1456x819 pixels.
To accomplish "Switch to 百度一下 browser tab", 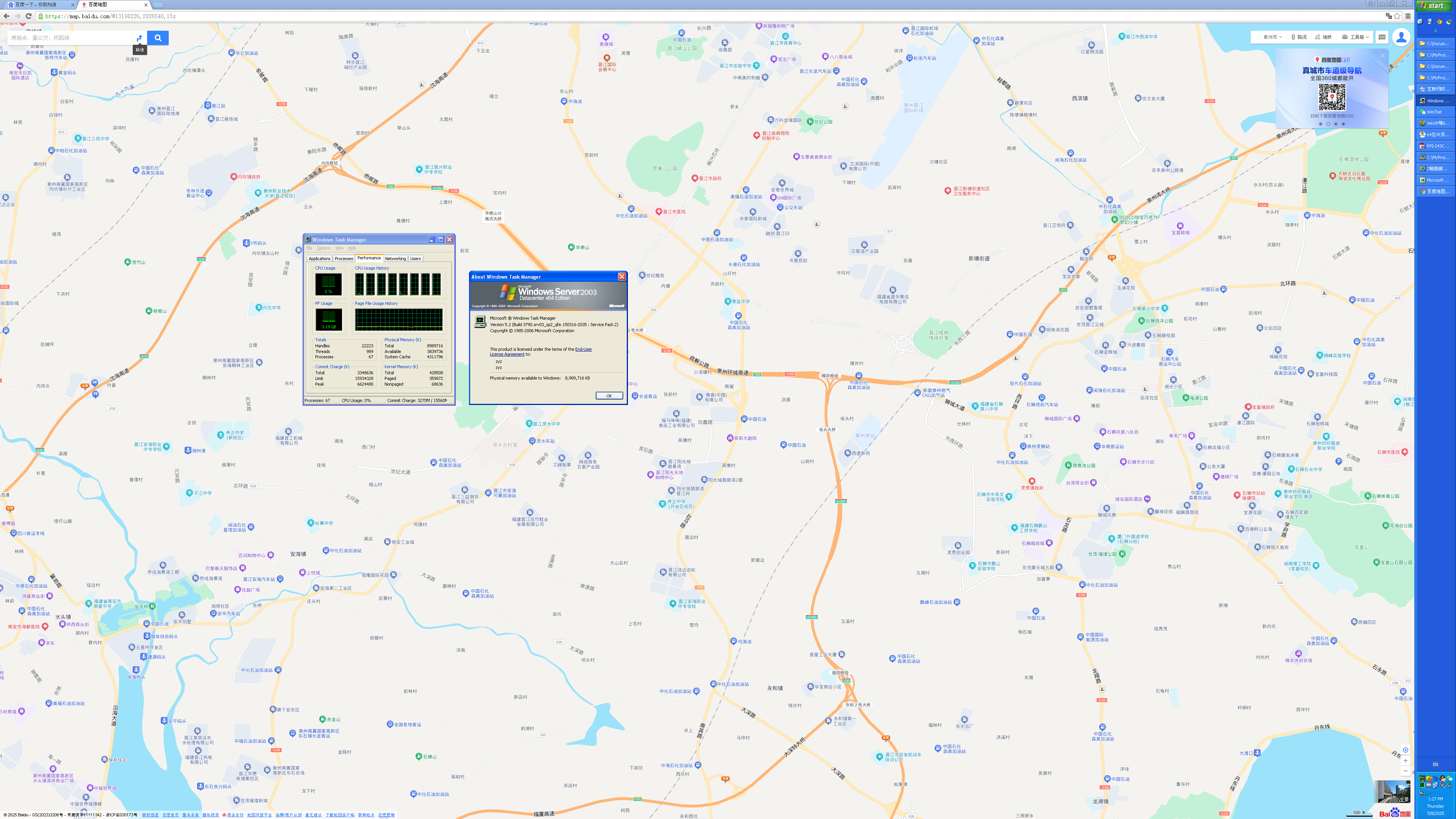I will 39,5.
